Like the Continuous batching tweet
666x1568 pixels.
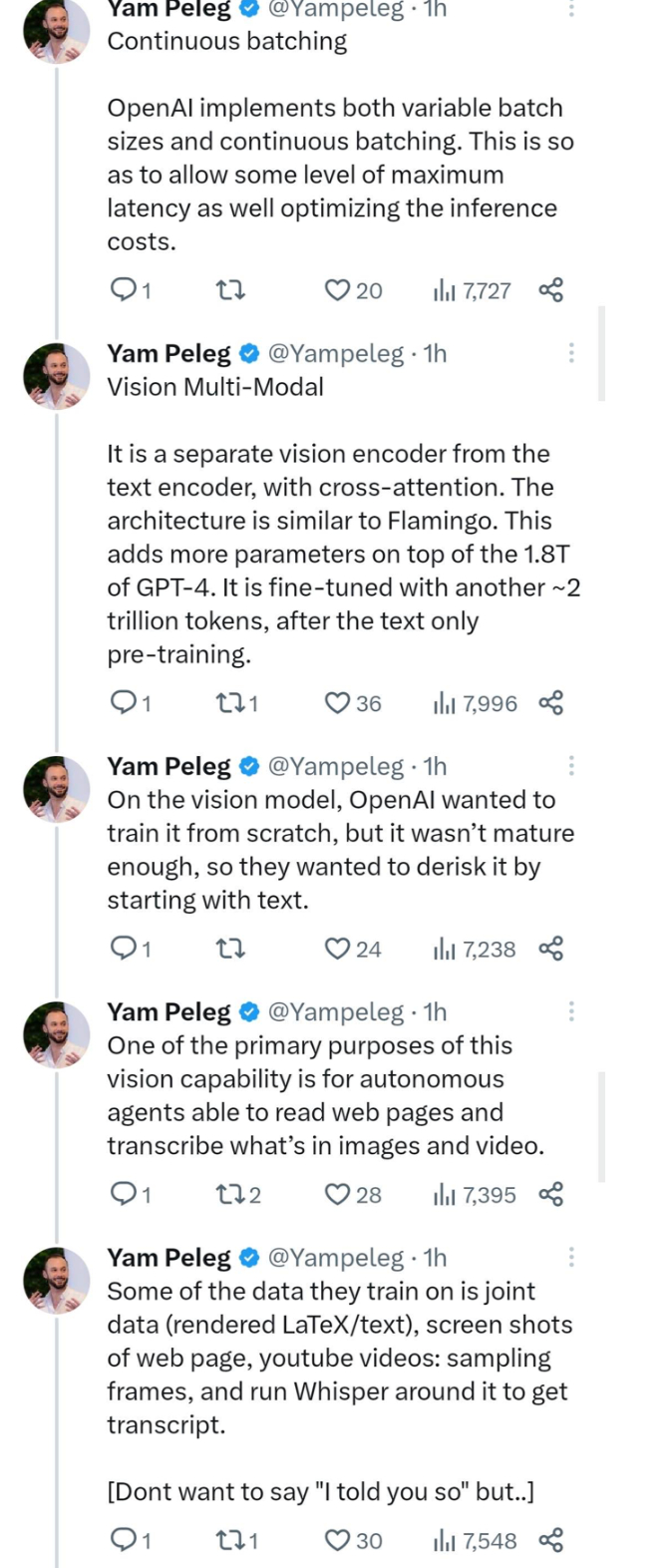click(x=339, y=290)
